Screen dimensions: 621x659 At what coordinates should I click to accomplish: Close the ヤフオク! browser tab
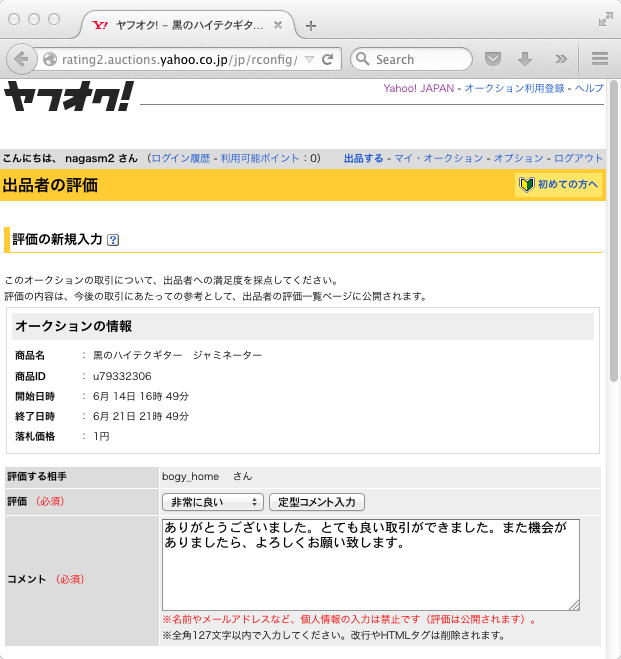(278, 25)
